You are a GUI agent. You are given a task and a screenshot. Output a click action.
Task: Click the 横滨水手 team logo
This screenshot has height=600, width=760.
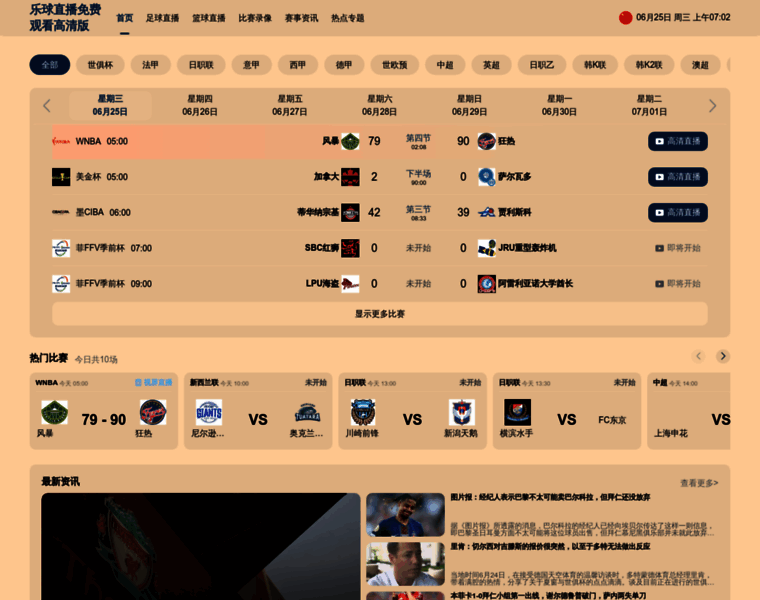click(517, 412)
